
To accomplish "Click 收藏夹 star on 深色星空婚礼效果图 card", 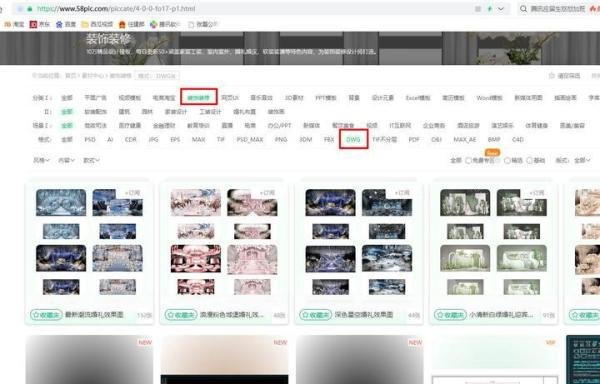I will click(x=316, y=315).
